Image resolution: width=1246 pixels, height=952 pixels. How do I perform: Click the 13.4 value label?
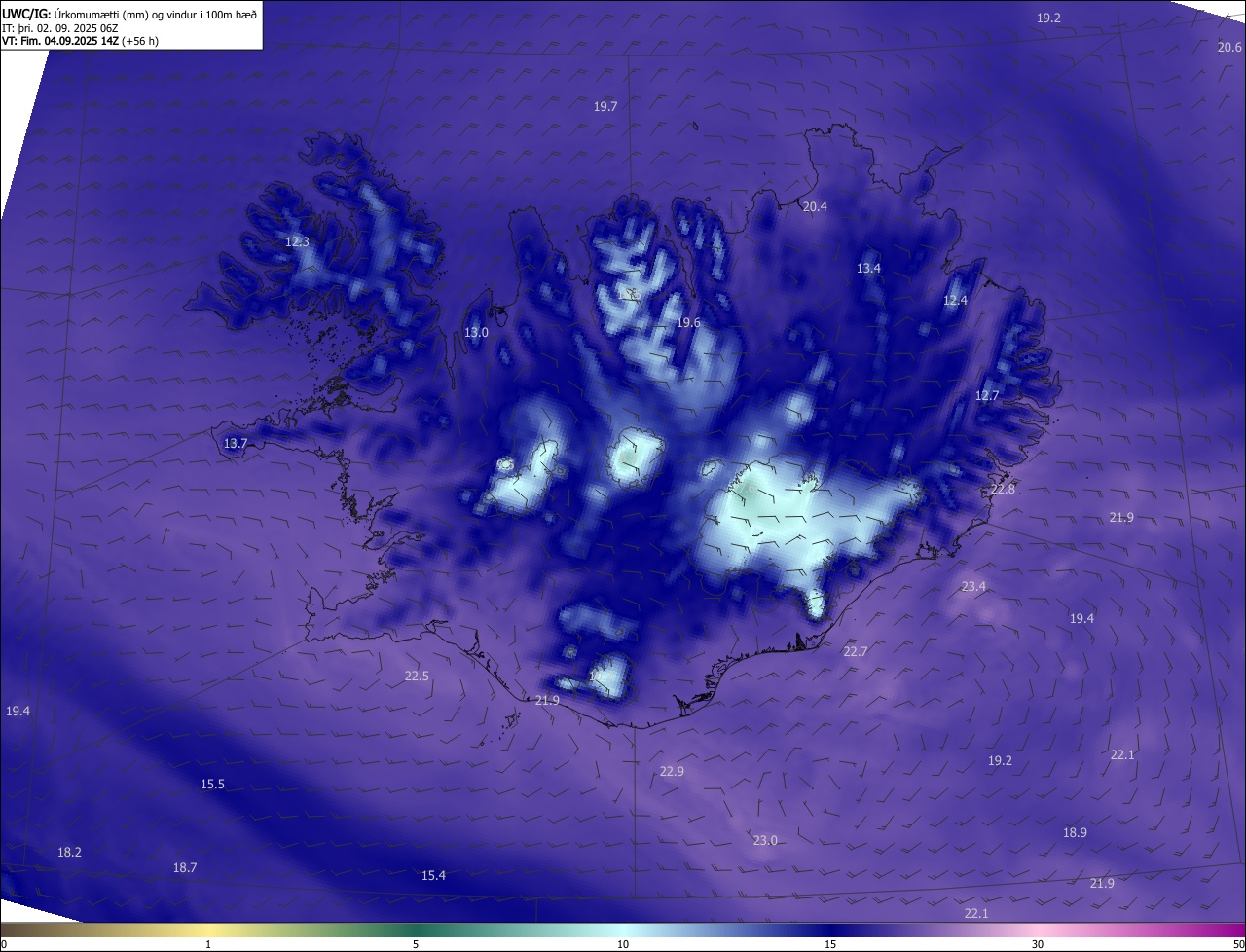(868, 268)
